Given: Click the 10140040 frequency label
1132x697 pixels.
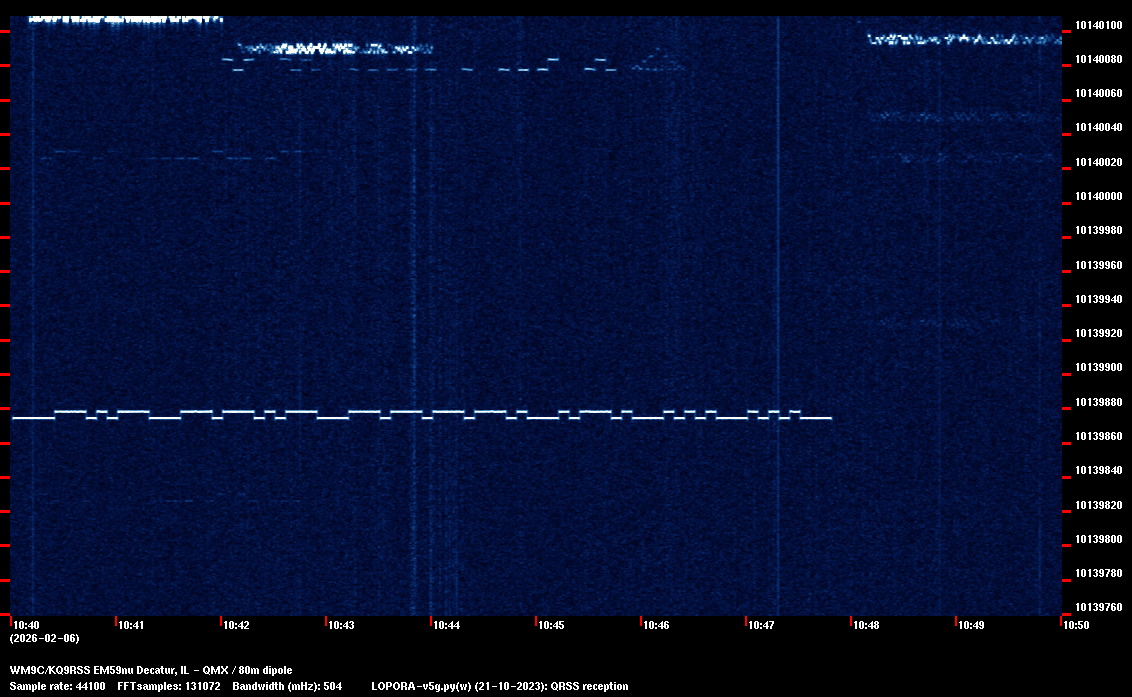Looking at the screenshot, I should click(1099, 127).
